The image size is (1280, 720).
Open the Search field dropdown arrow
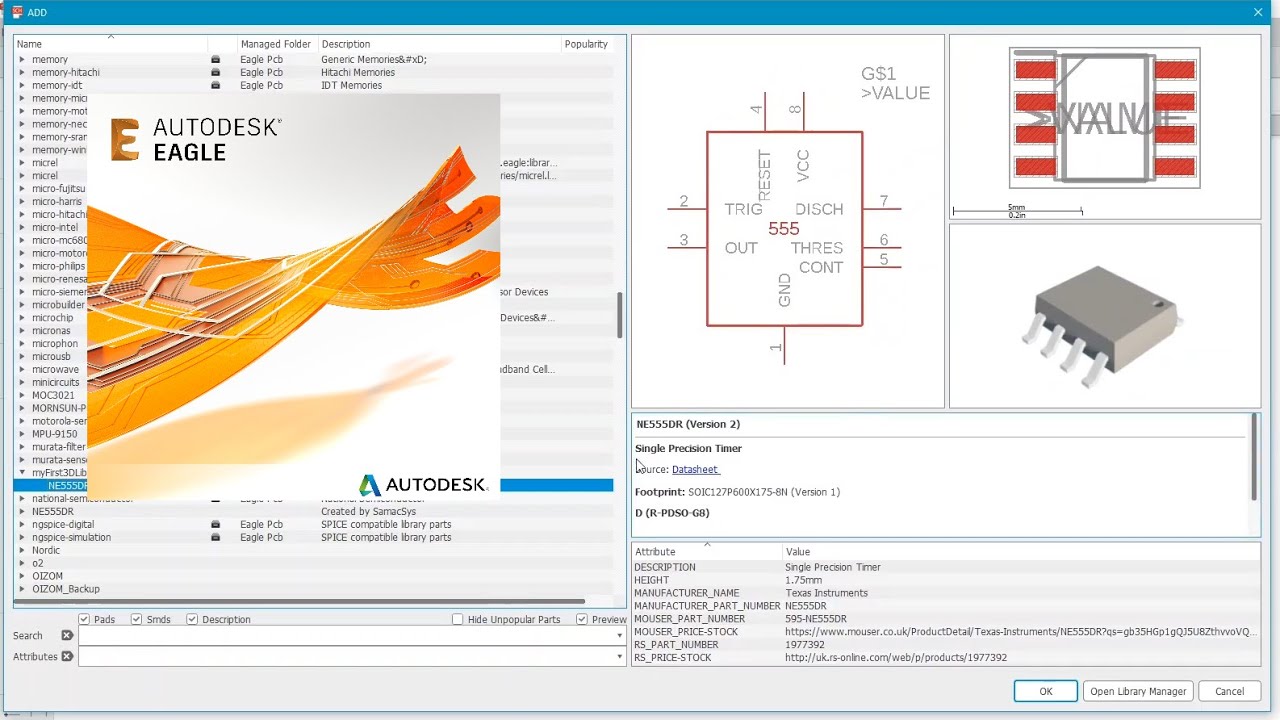(x=619, y=636)
